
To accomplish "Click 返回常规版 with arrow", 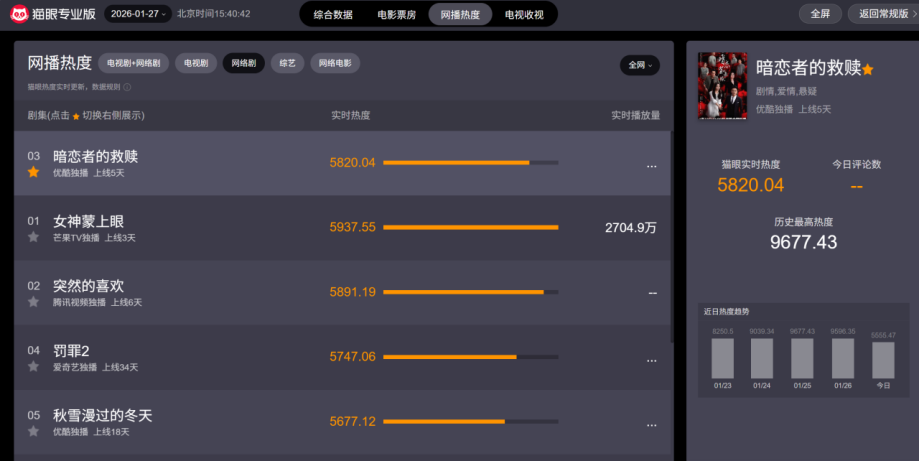I will point(882,14).
